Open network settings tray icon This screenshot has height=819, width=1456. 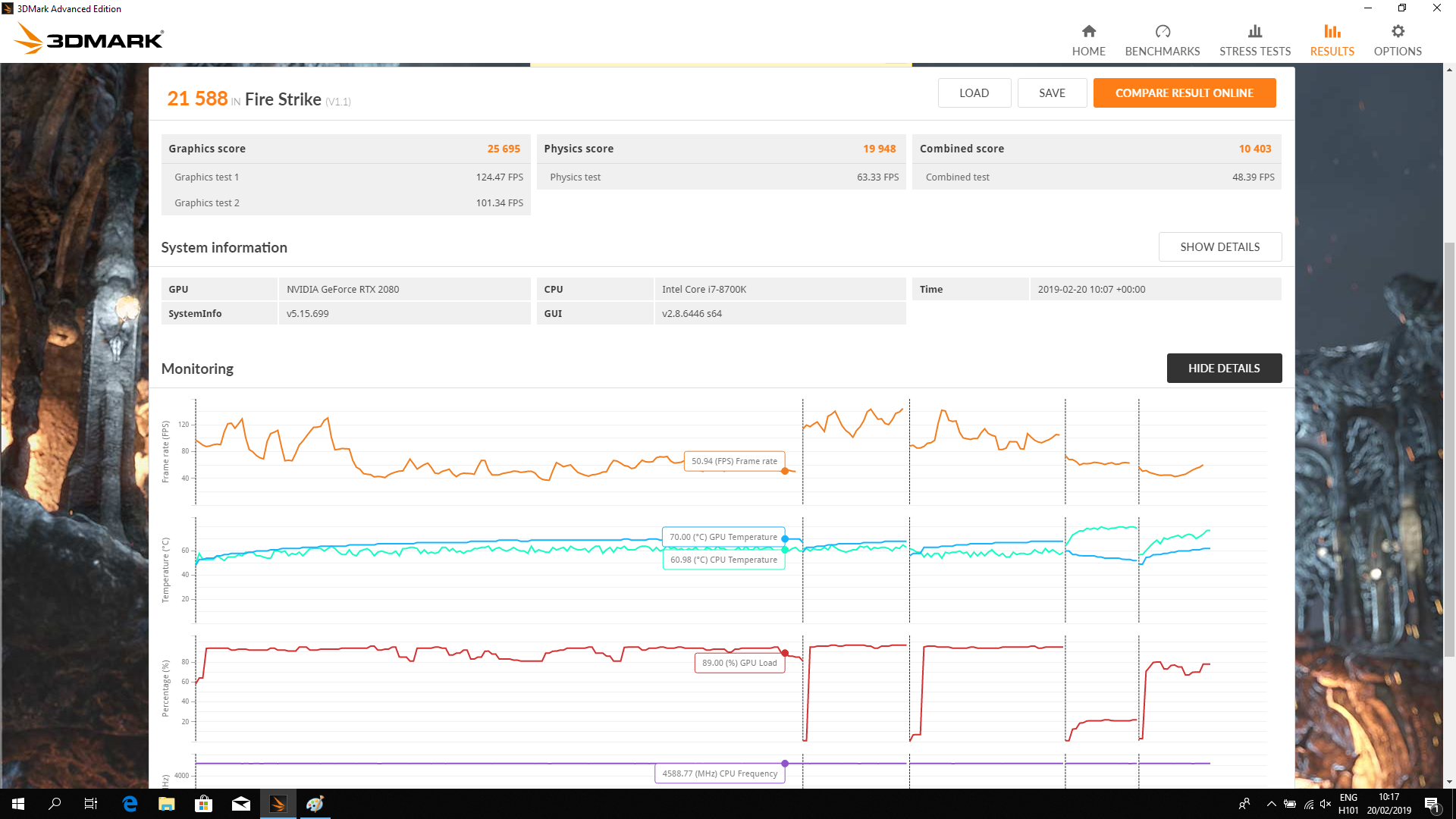[x=1309, y=804]
